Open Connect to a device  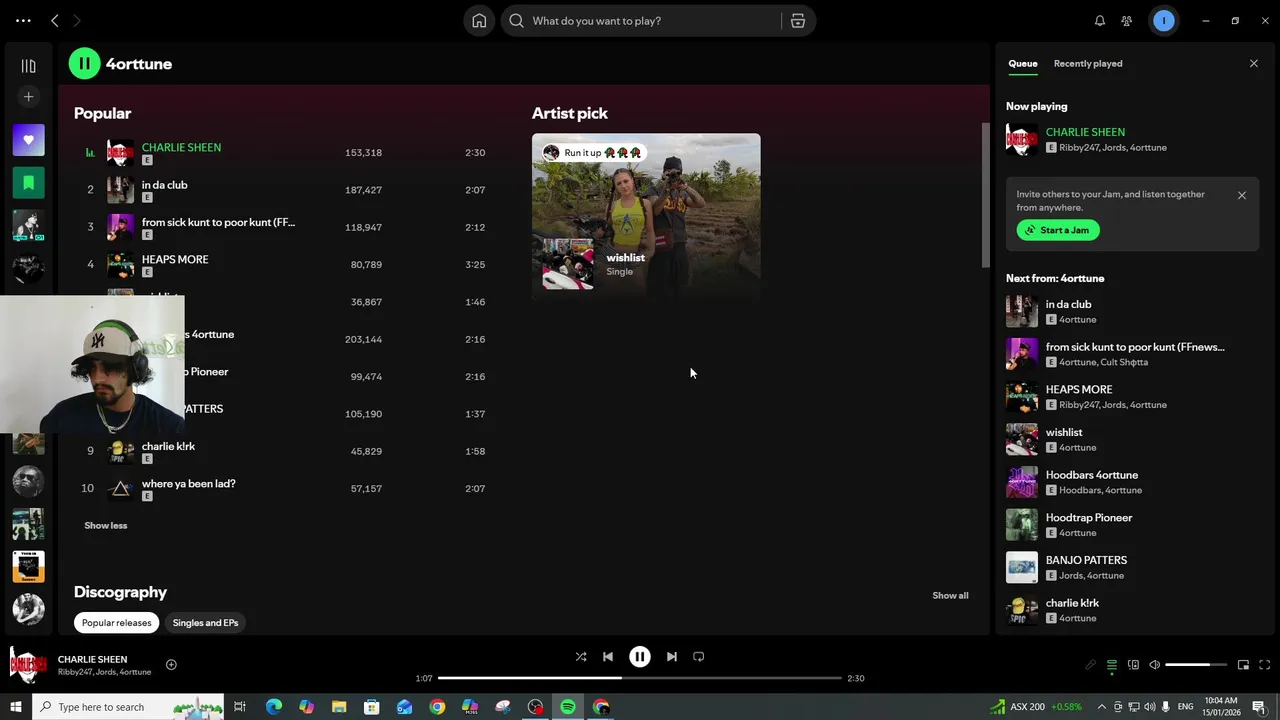[x=1133, y=665]
